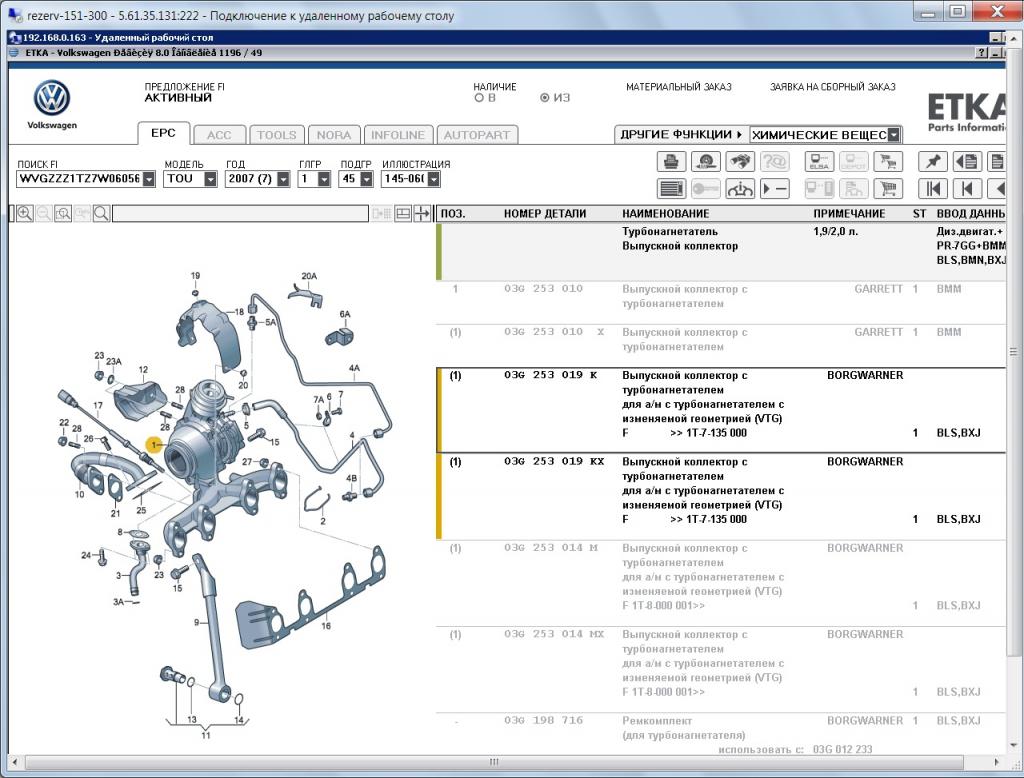Image resolution: width=1024 pixels, height=778 pixels.
Task: Click the ДРУГИЕ ФУНКЦИИ button
Action: click(681, 135)
